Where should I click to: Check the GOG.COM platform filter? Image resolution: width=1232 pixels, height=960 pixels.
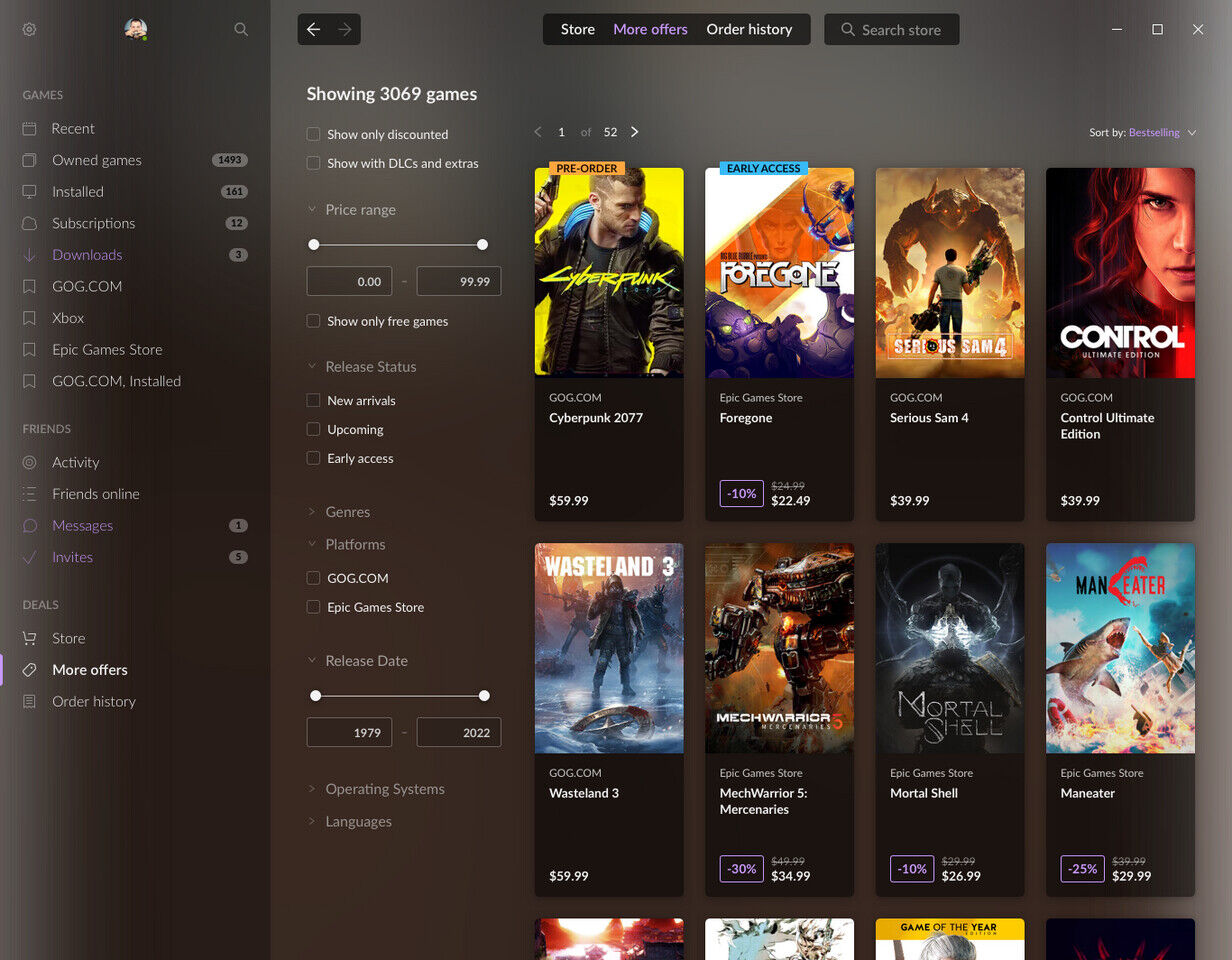[x=314, y=578]
